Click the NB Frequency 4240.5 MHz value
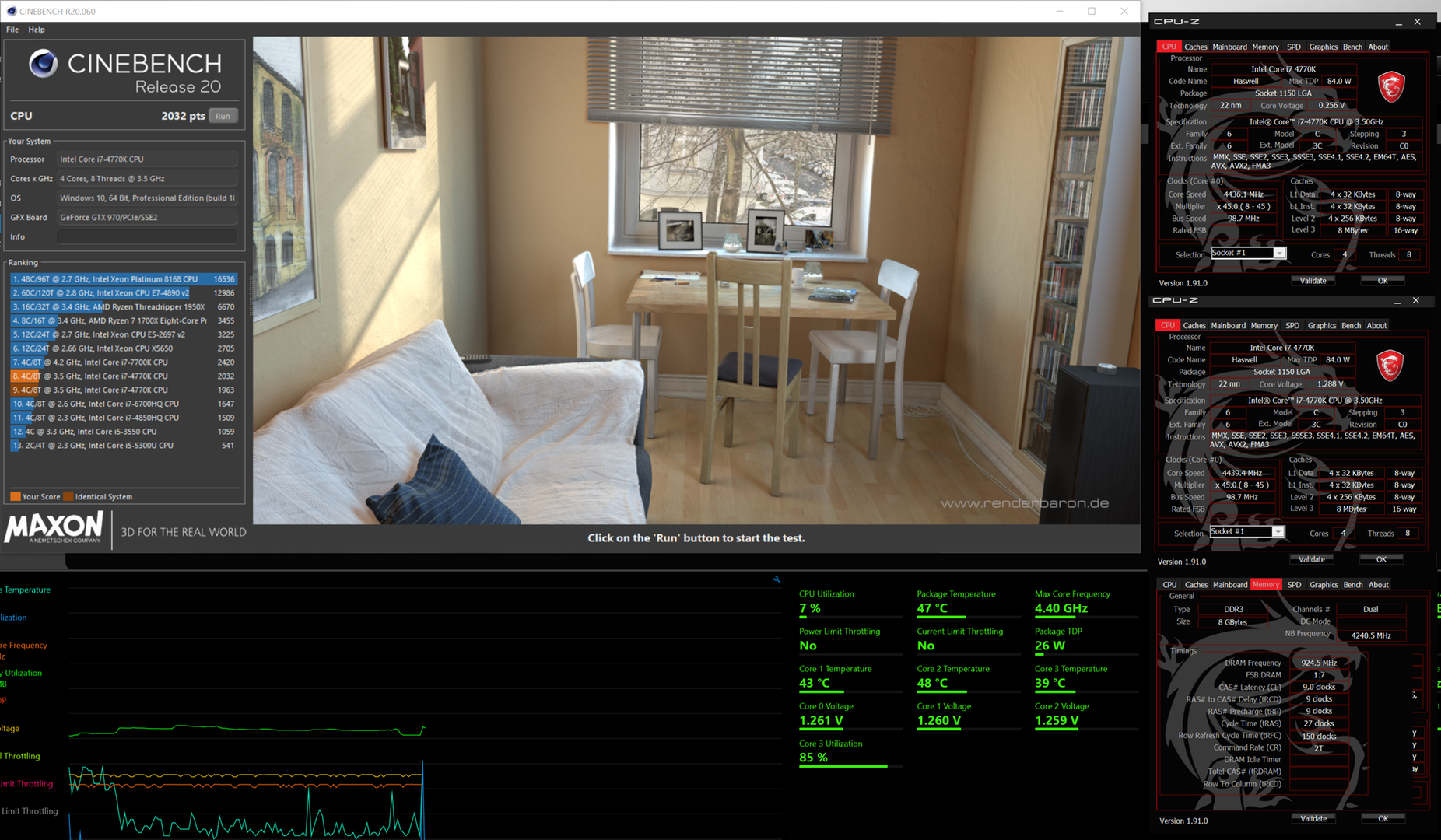 (1371, 635)
